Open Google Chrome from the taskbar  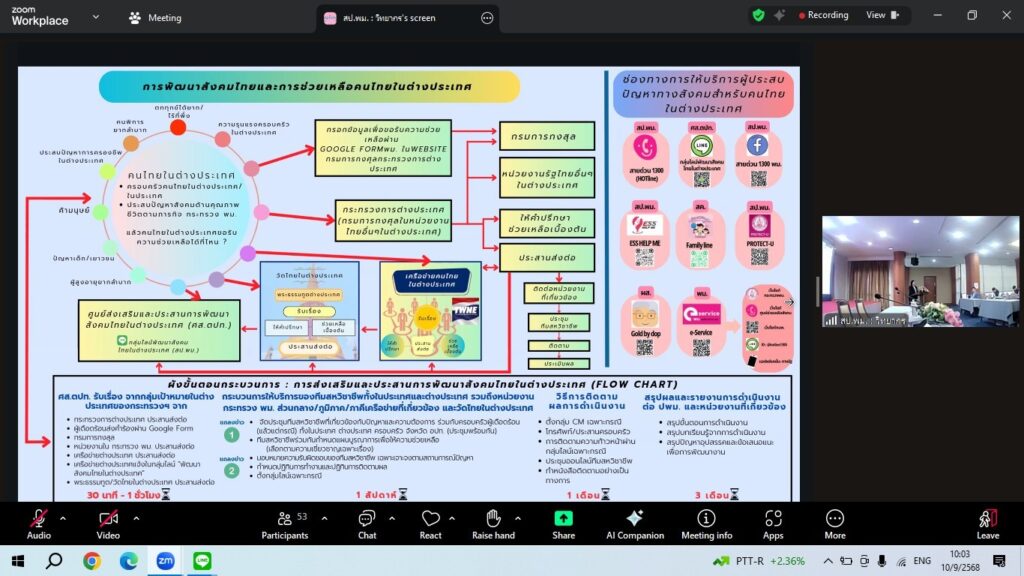coord(92,560)
